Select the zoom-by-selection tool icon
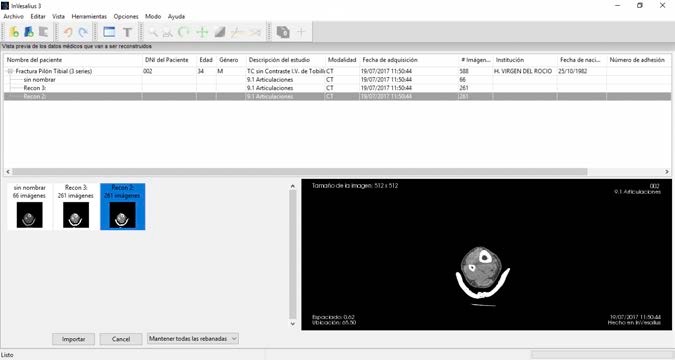This screenshot has width=675, height=360. point(168,32)
